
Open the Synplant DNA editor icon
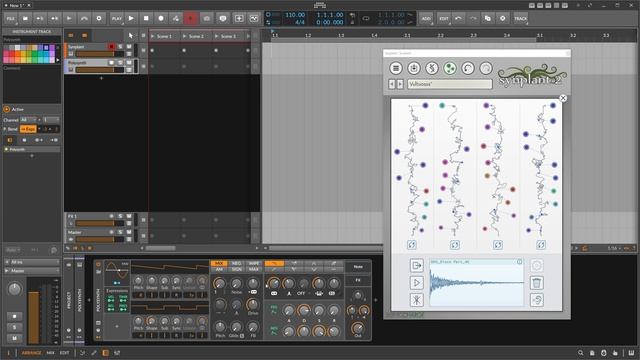432,68
